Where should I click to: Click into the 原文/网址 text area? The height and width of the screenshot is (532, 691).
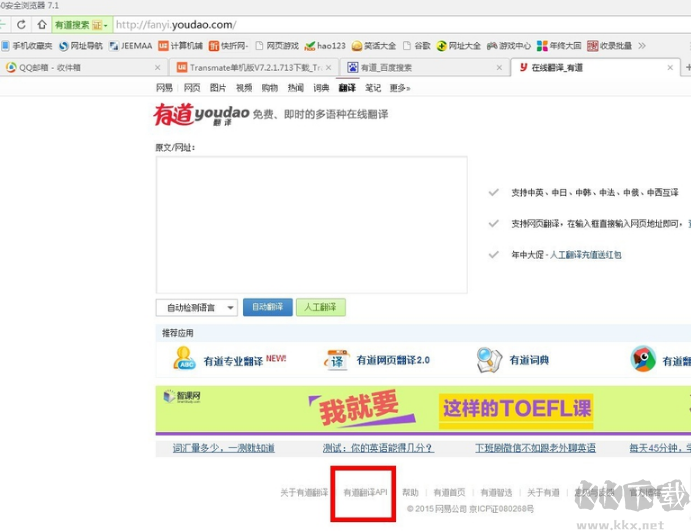click(x=312, y=225)
